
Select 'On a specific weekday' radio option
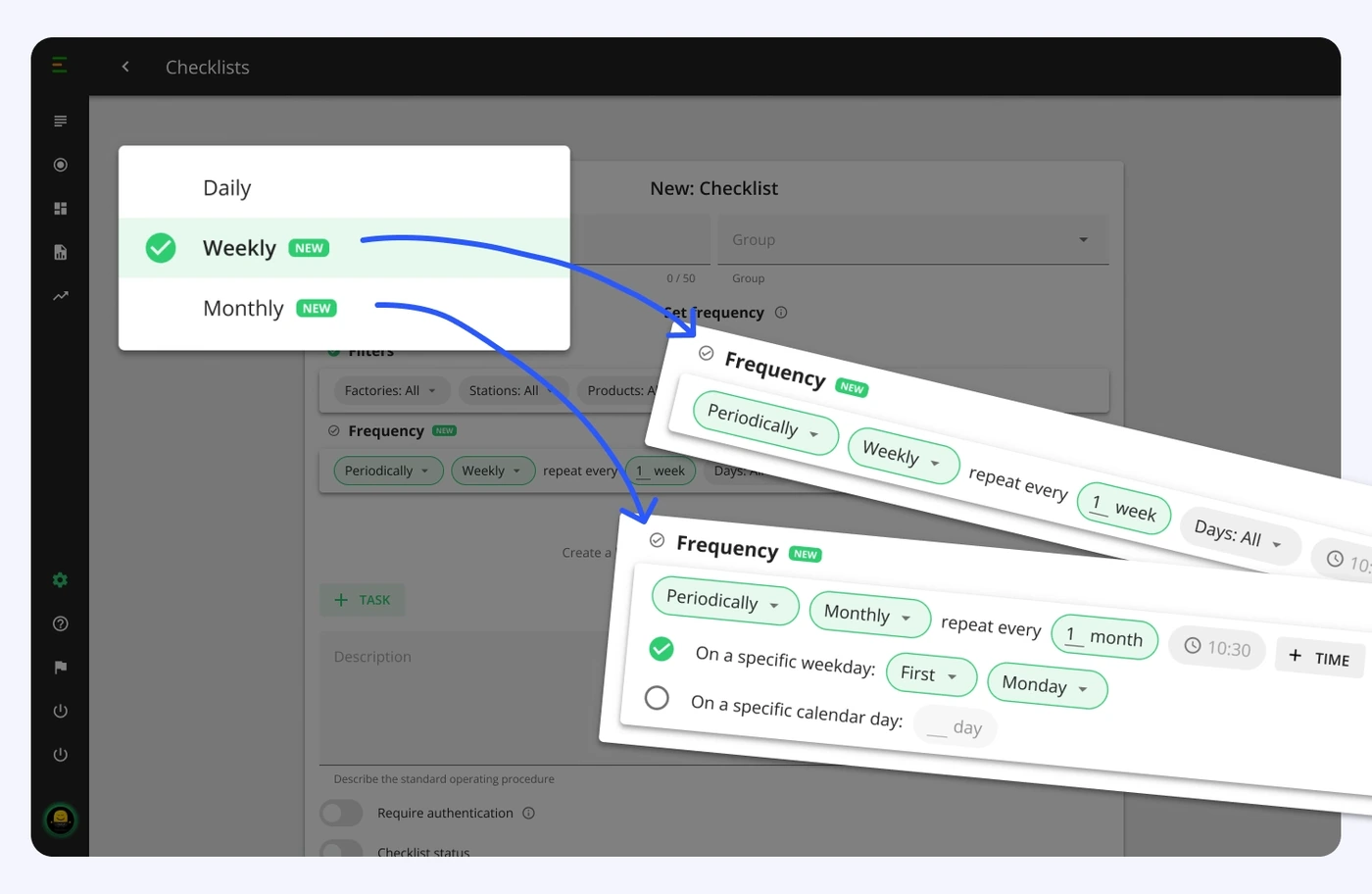coord(661,649)
